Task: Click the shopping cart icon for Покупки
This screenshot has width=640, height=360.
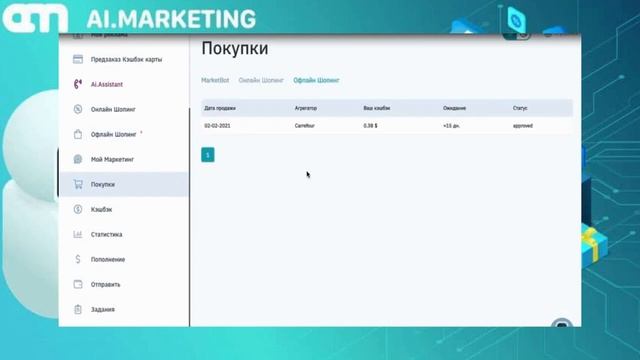Action: click(78, 184)
